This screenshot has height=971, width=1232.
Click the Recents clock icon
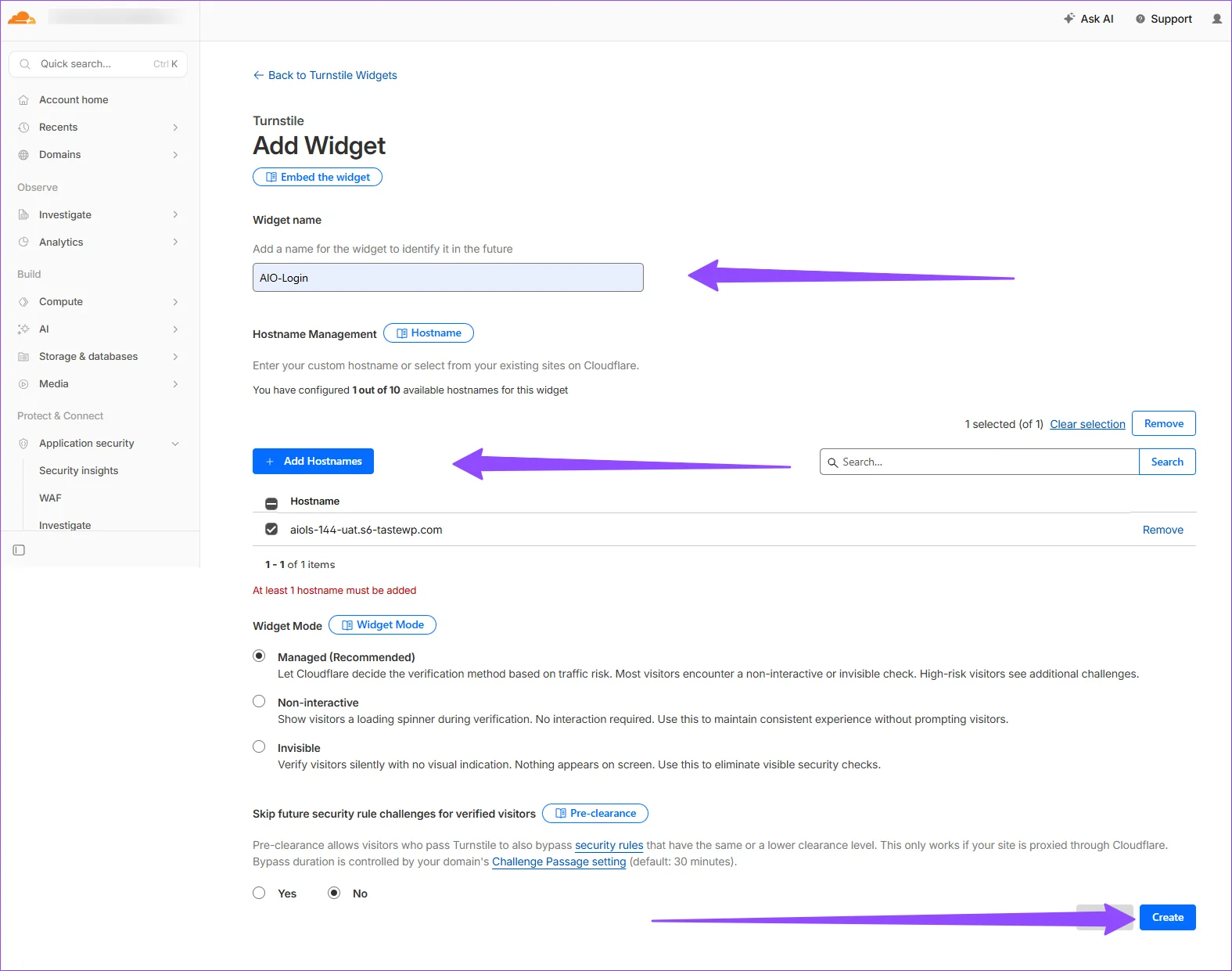pos(23,128)
